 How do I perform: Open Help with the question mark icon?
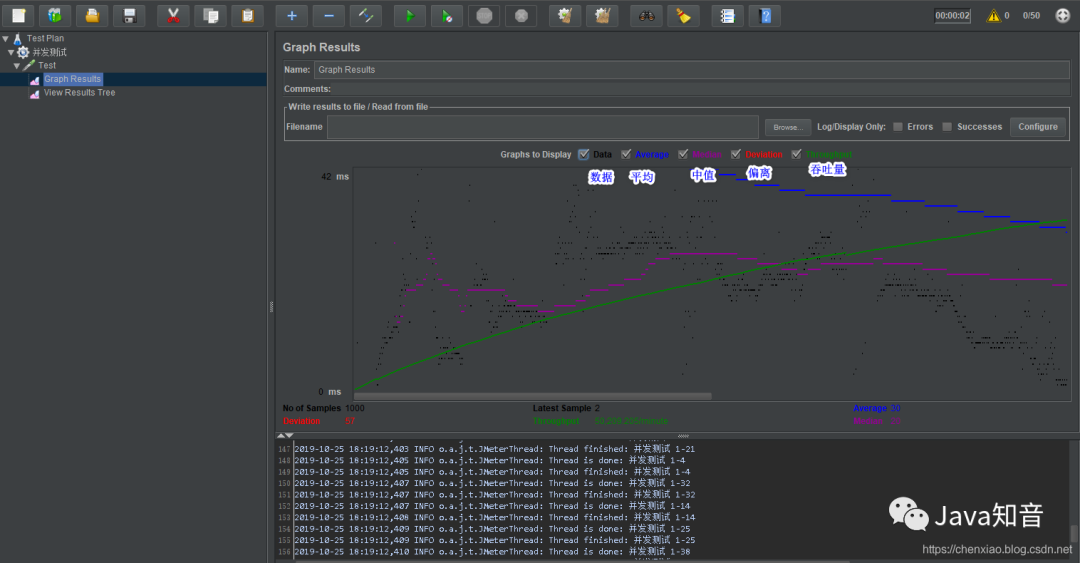[765, 15]
